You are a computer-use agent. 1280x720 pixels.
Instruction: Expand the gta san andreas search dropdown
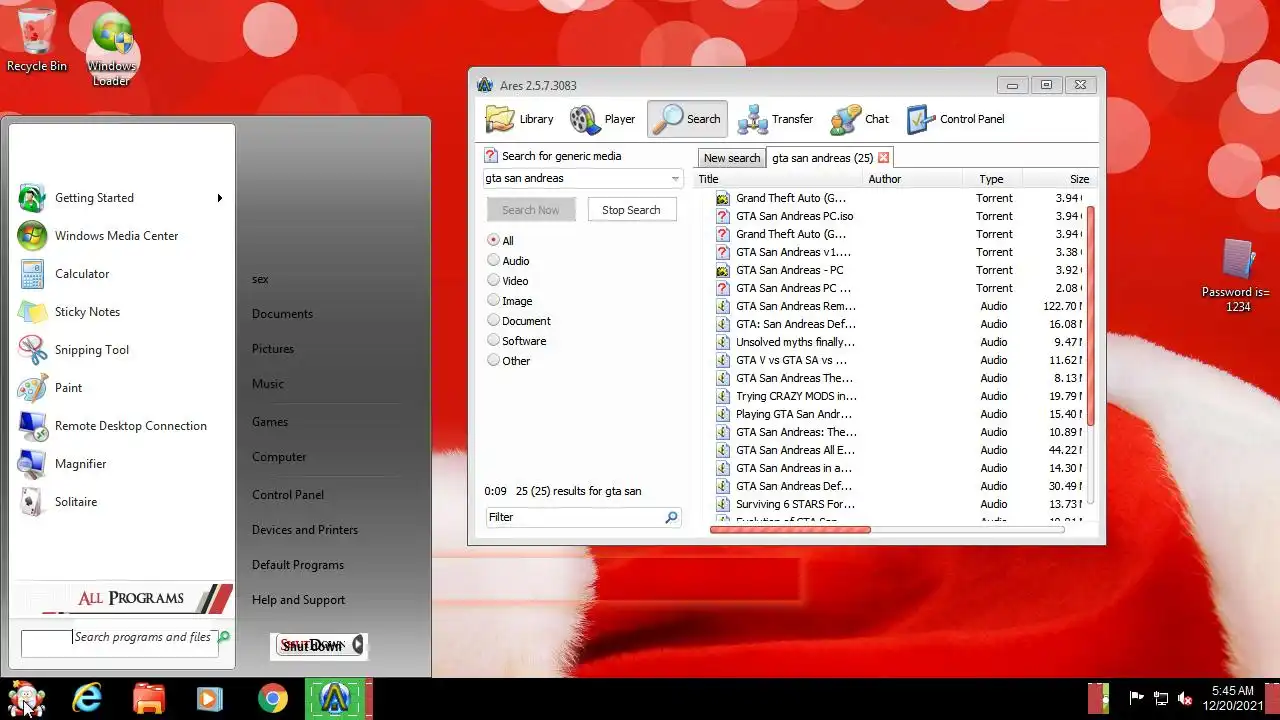pyautogui.click(x=675, y=179)
